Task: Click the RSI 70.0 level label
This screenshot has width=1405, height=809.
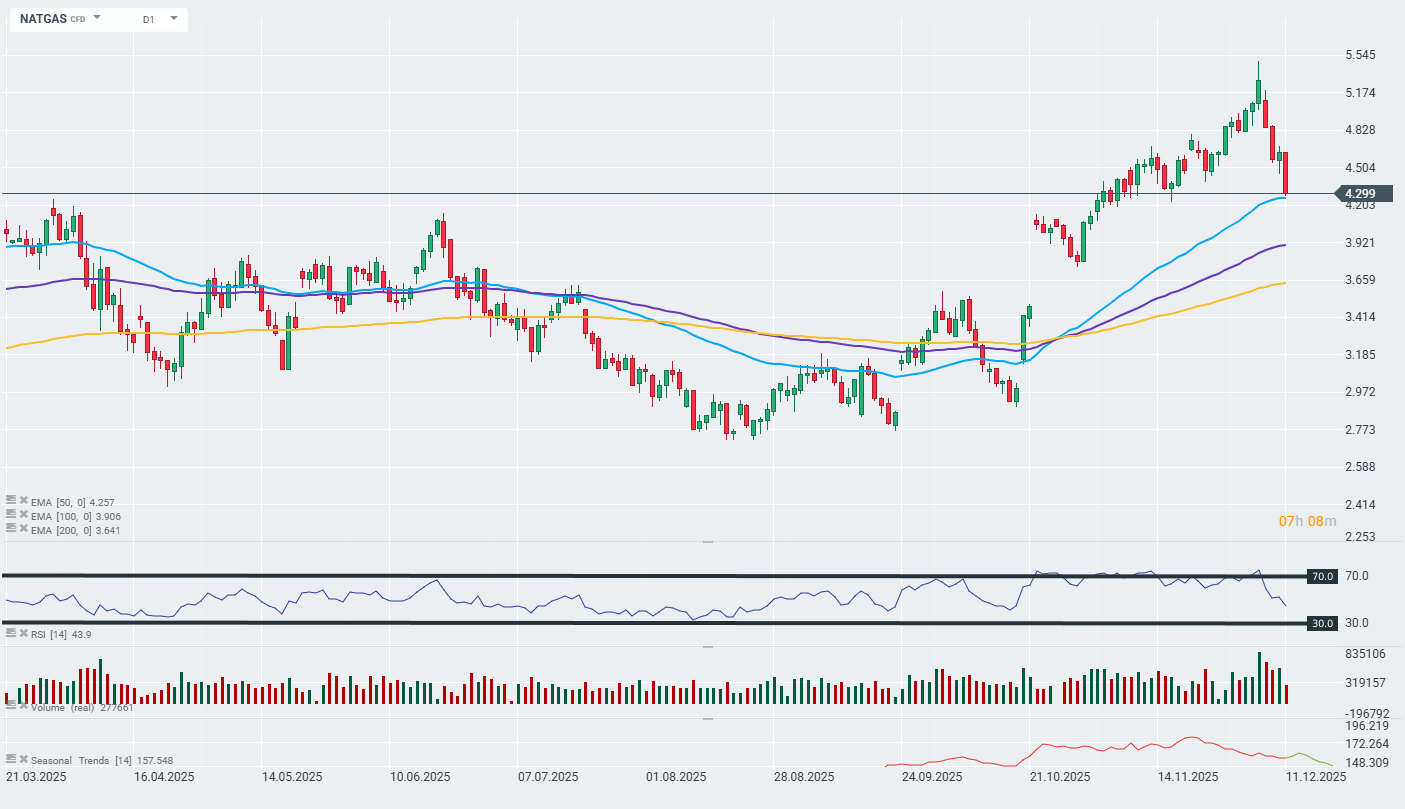Action: pyautogui.click(x=1323, y=576)
